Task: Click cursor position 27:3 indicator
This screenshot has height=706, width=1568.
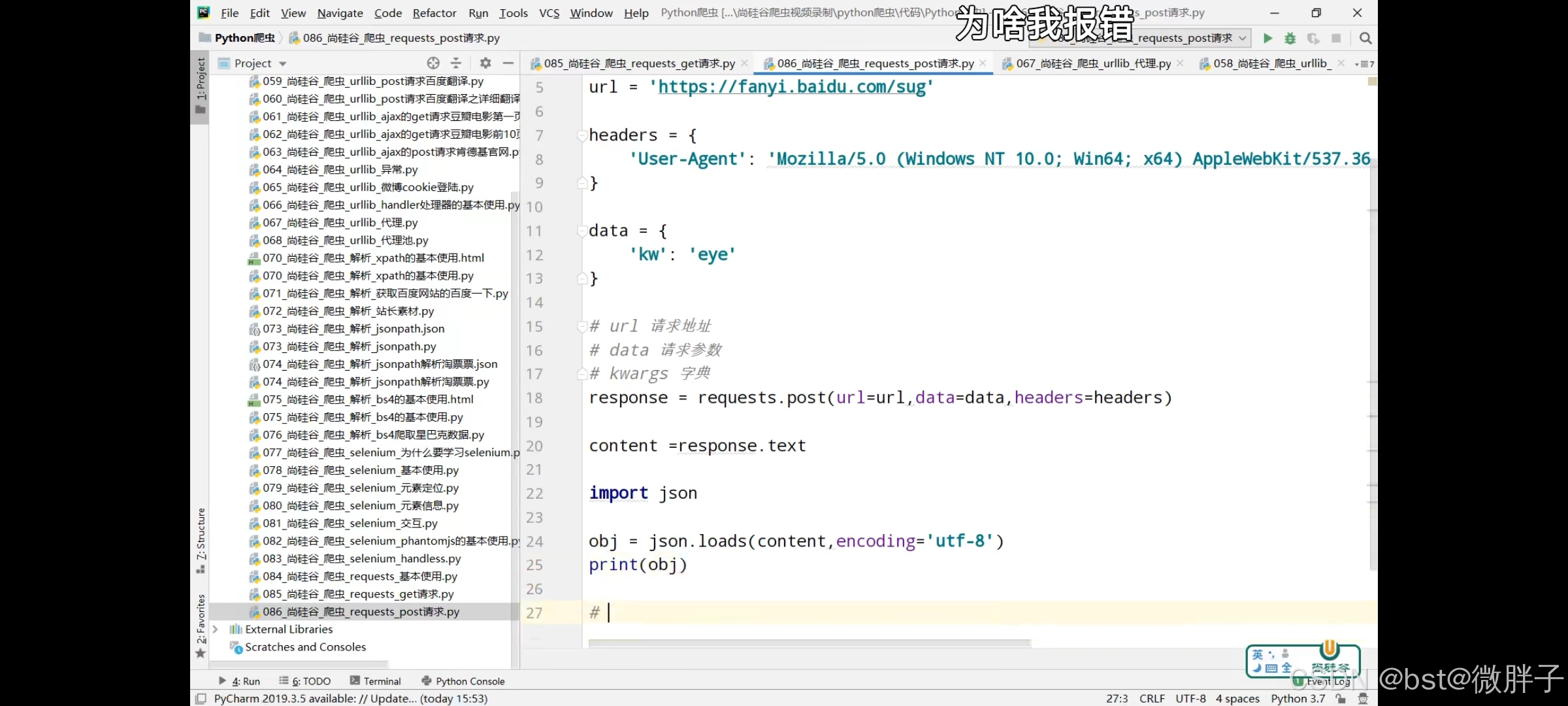Action: coord(1117,699)
